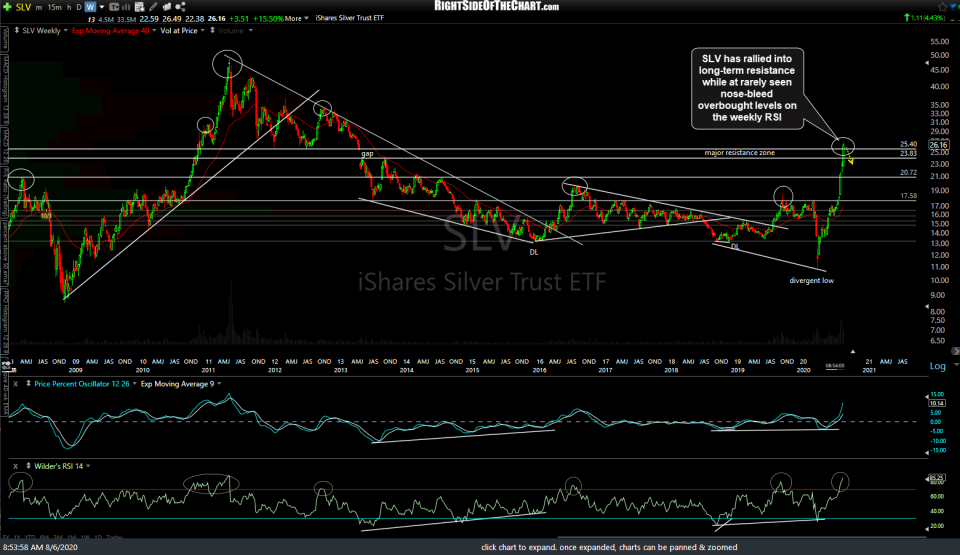The height and width of the screenshot is (555, 960).
Task: Click the RightSideOfTheChart.com logo
Action: (x=497, y=6)
